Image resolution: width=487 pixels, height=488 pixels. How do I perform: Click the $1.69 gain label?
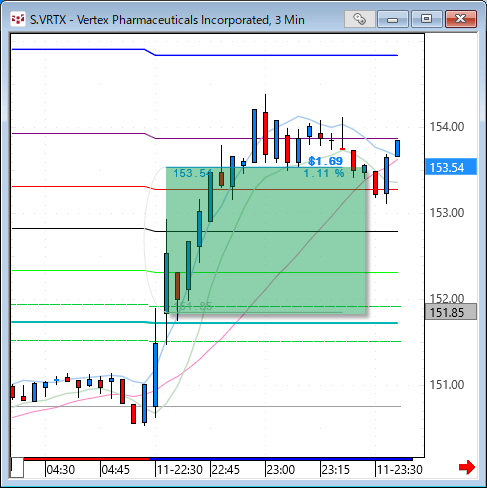pyautogui.click(x=325, y=161)
